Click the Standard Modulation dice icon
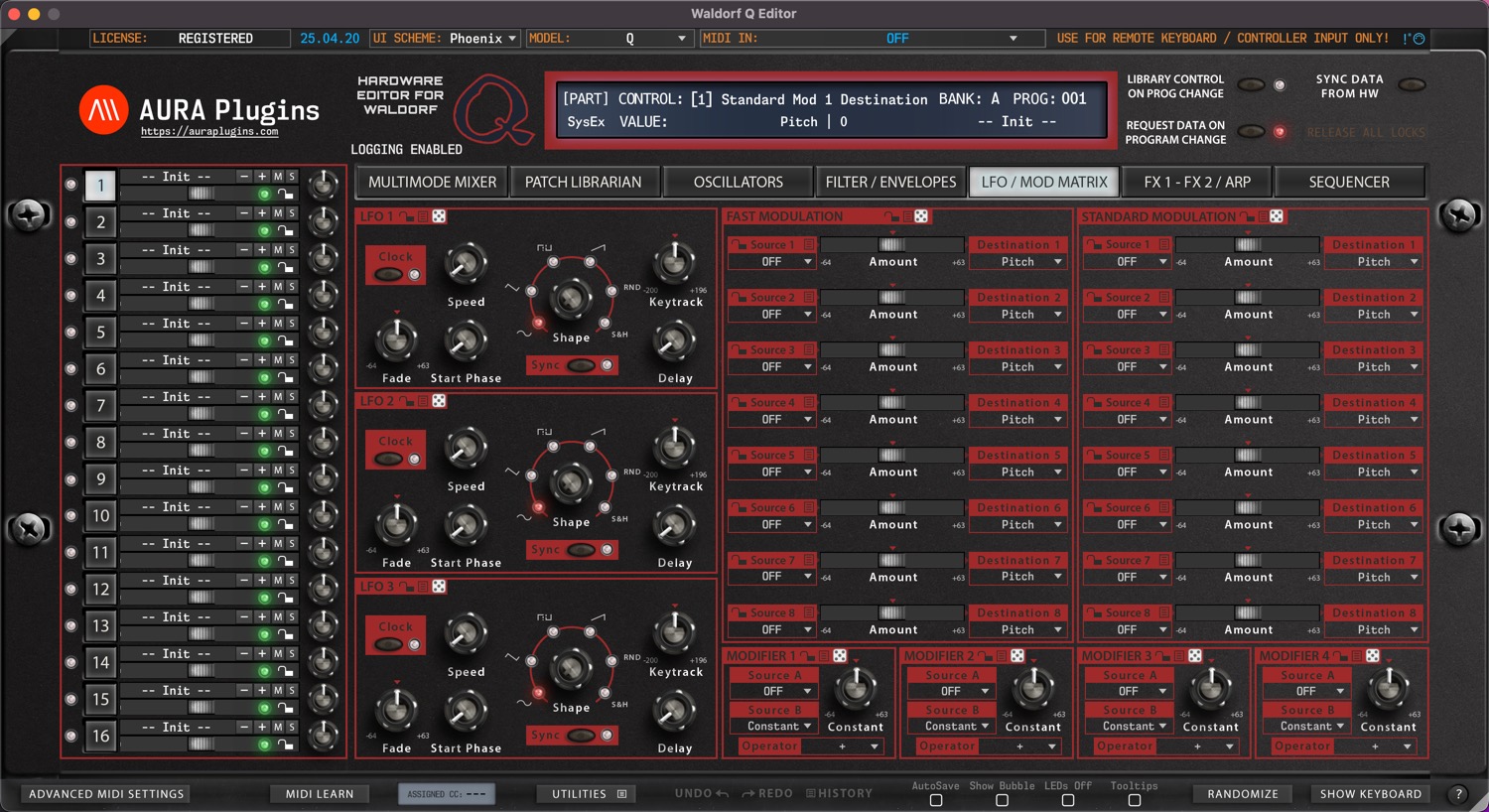 pyautogui.click(x=1277, y=216)
